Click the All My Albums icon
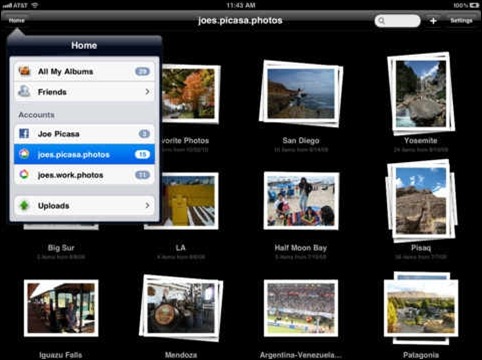This screenshot has width=482, height=360. 24,71
